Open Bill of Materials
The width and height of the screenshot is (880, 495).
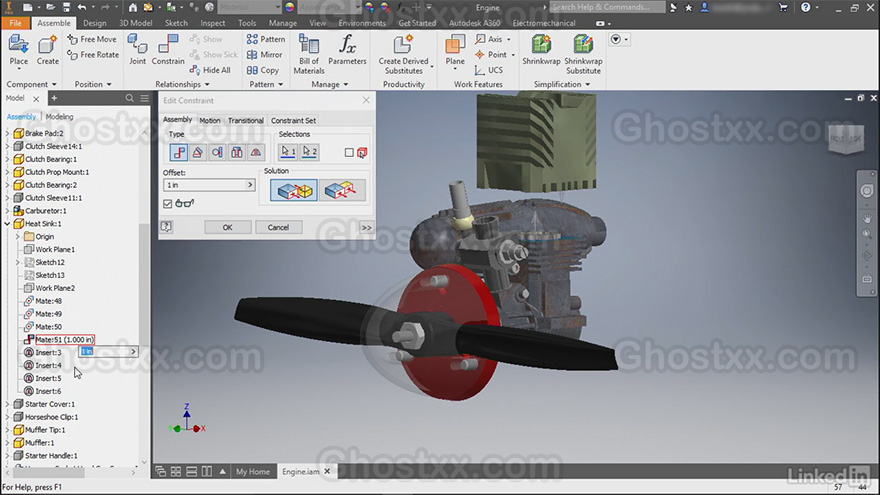tap(309, 54)
